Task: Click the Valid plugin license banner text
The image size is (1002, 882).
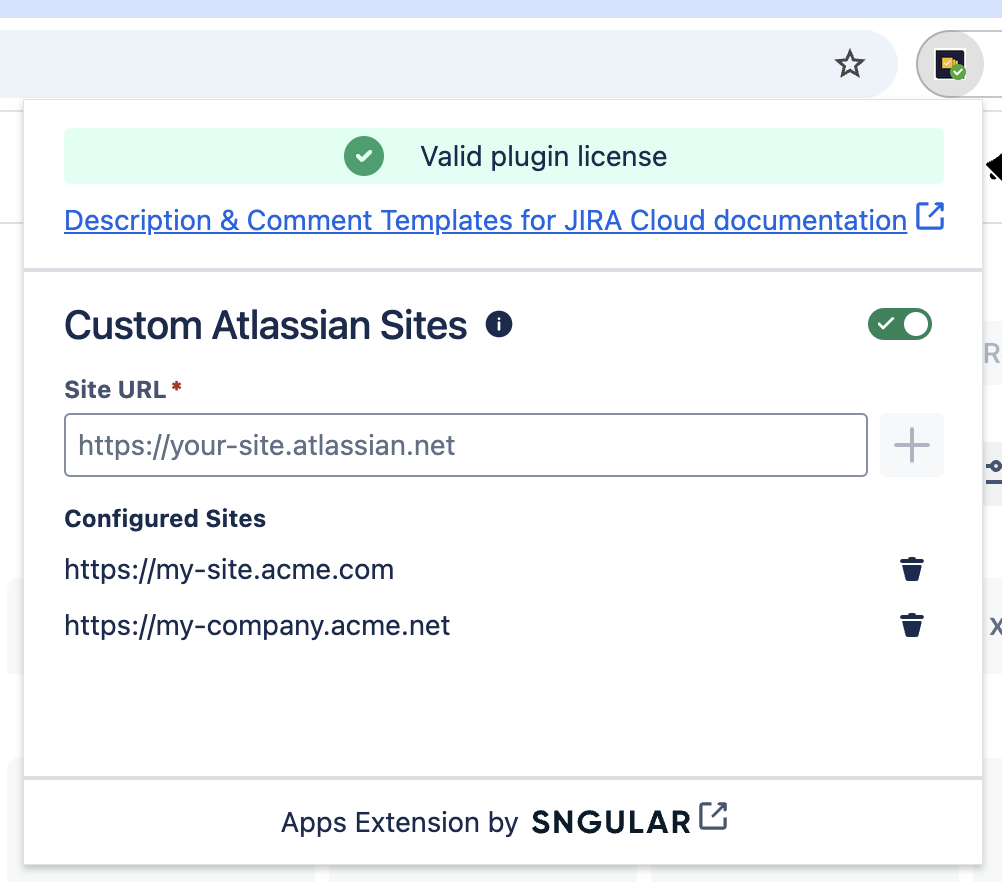Action: click(x=543, y=157)
